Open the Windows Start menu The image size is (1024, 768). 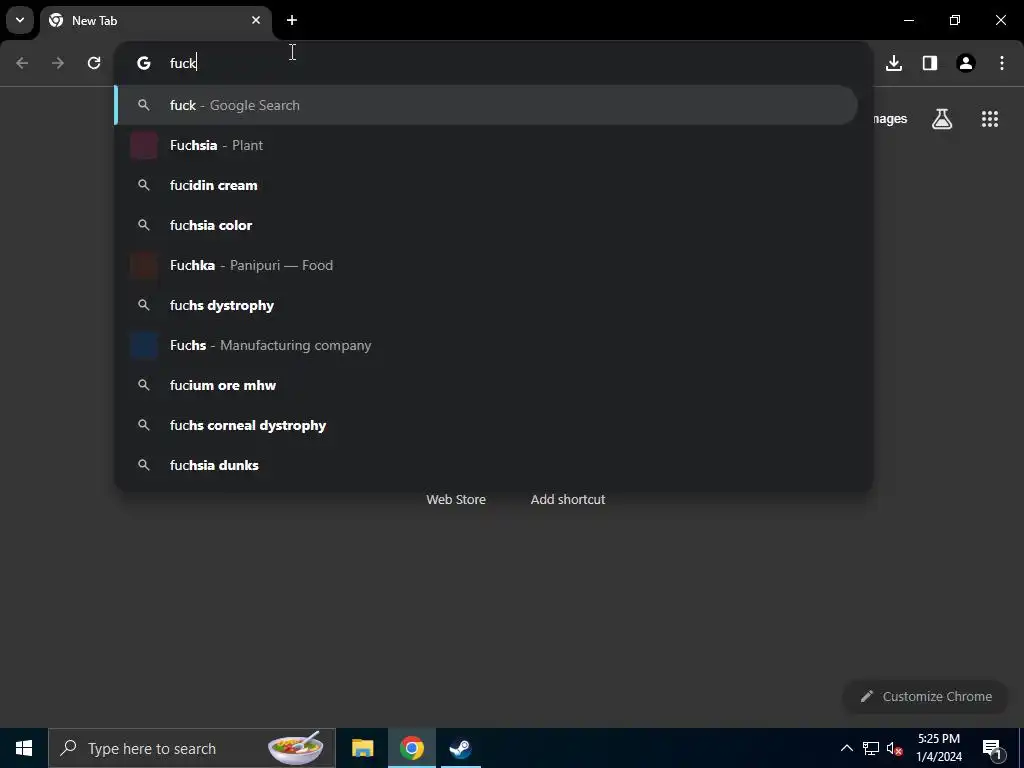pos(24,748)
